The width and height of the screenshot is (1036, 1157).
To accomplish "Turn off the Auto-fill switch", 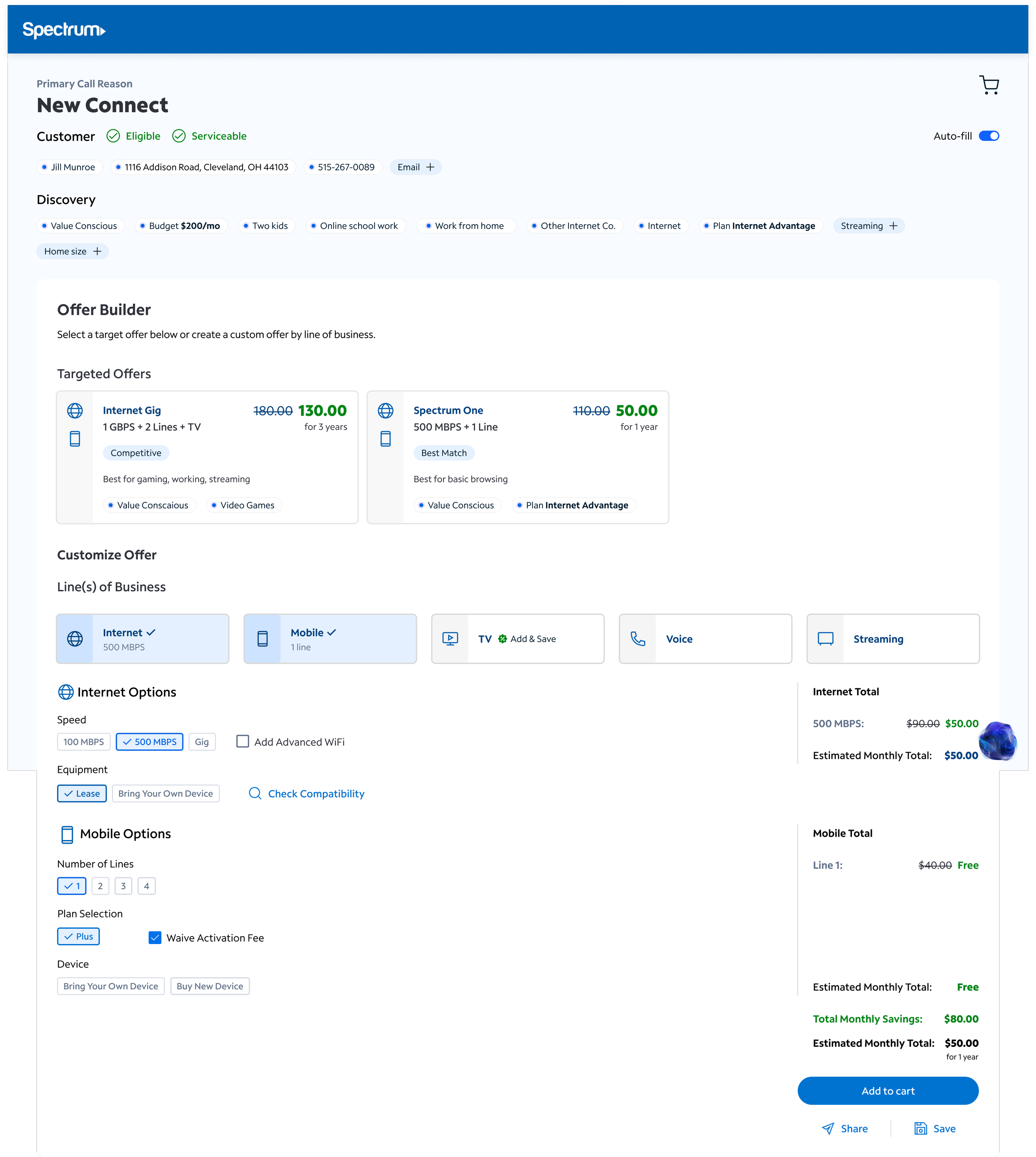I will (x=989, y=136).
